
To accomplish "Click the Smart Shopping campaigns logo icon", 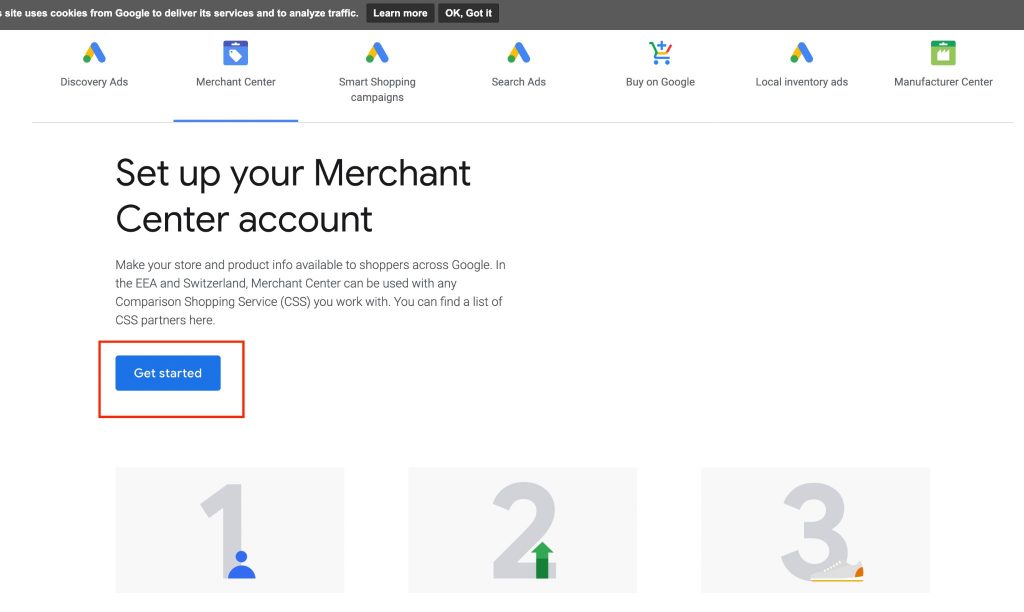I will (377, 53).
